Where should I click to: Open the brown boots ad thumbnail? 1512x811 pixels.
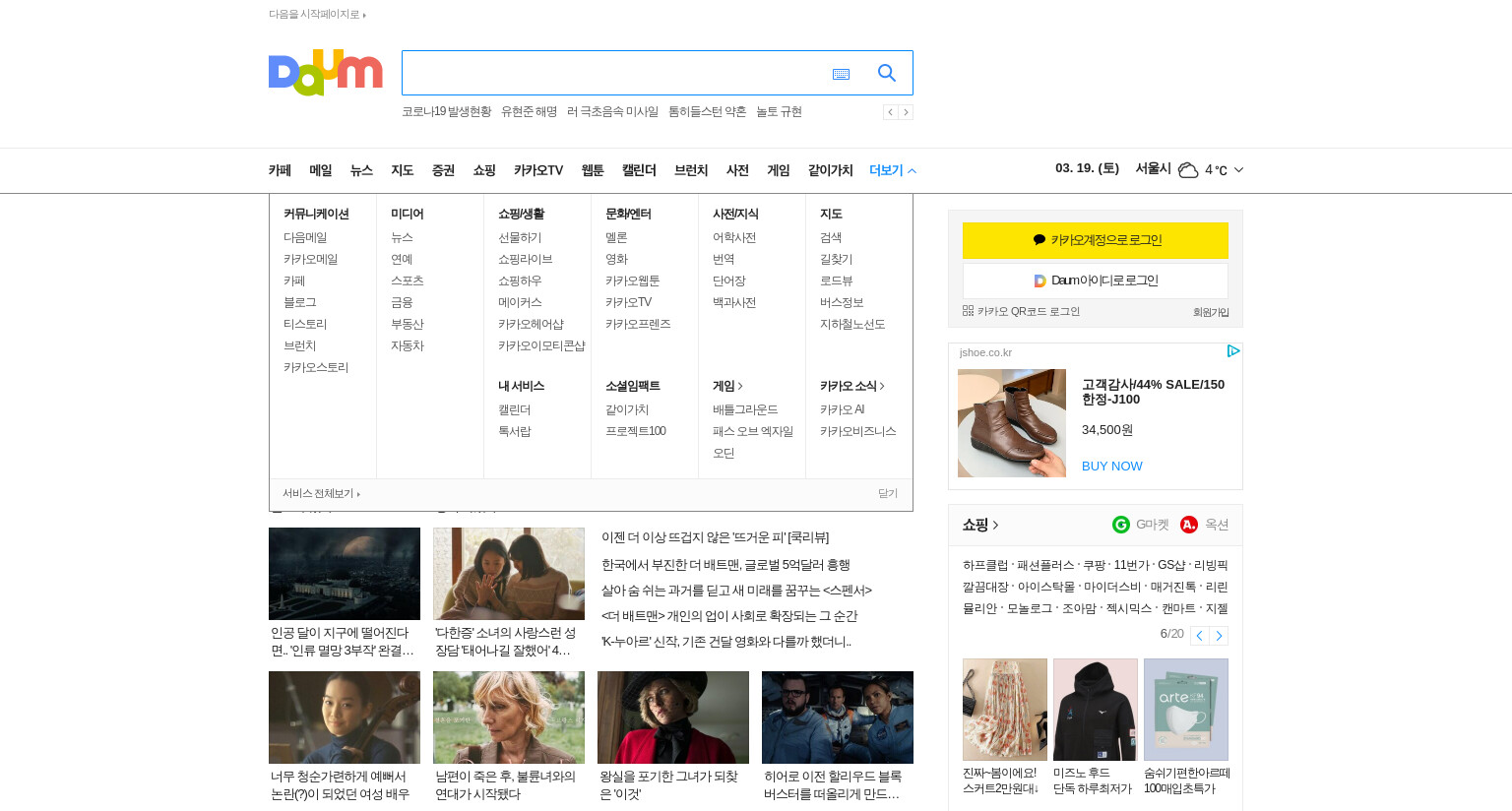pos(1012,423)
